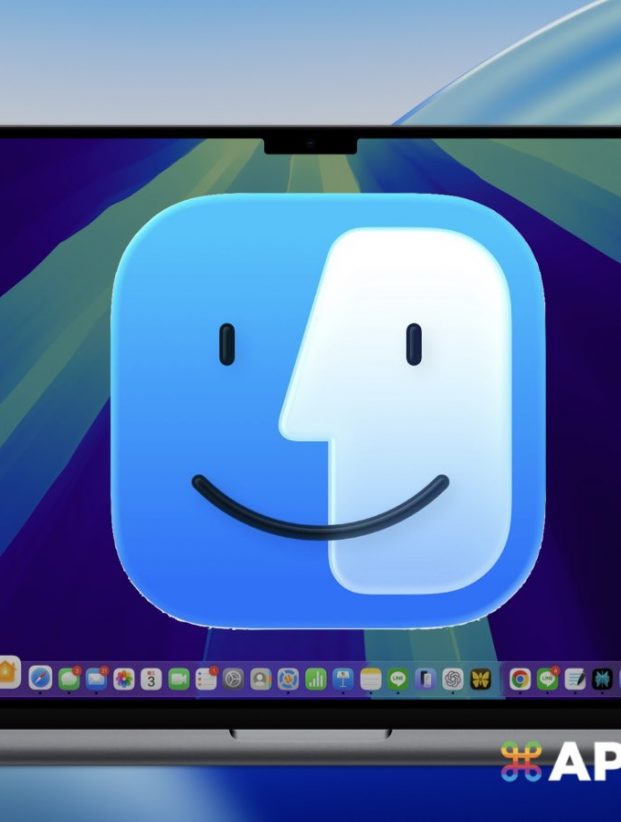Open the LINE icon with red badge
Screen dimensions: 621x822
(547, 679)
